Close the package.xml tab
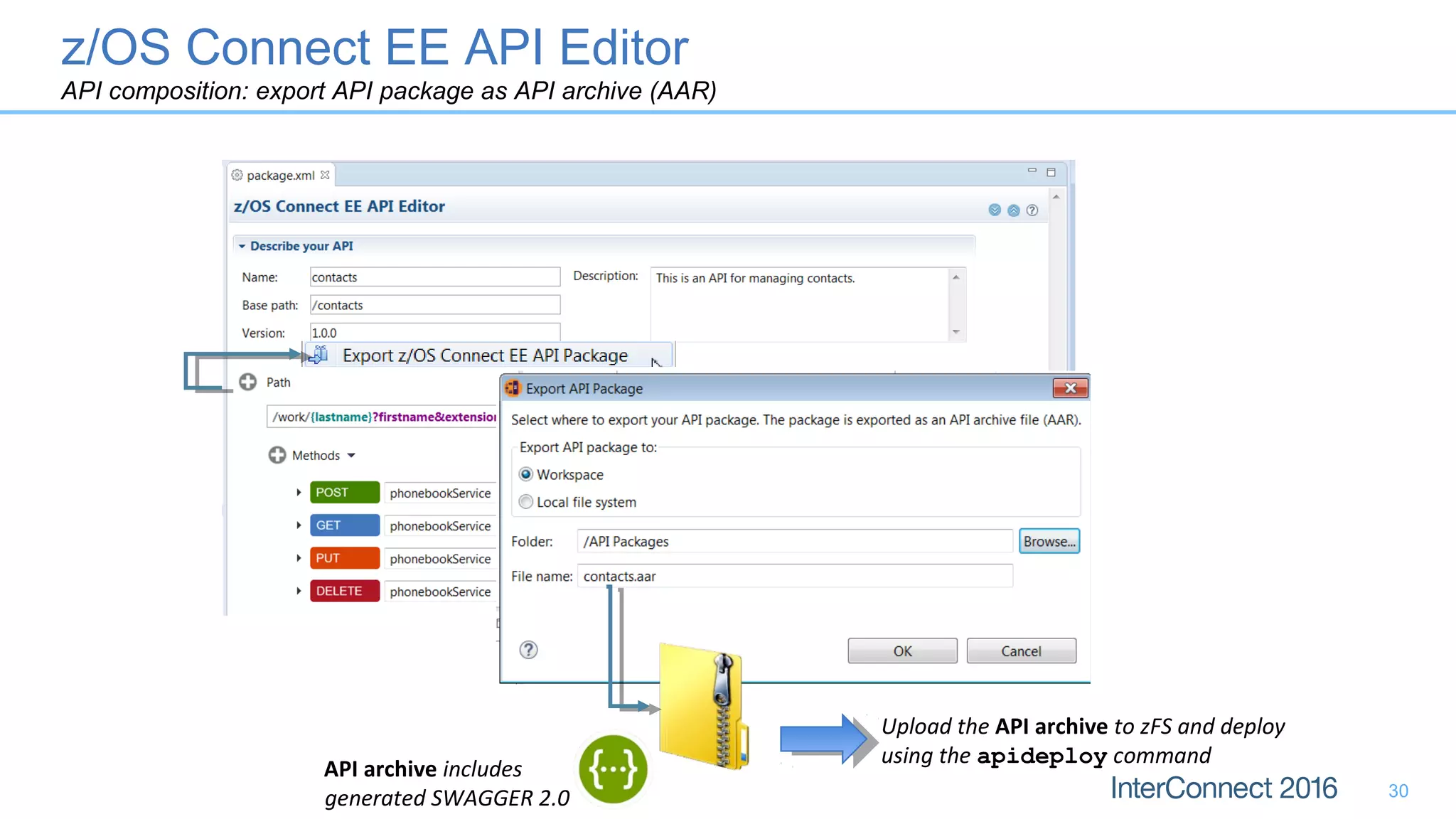 pos(325,175)
